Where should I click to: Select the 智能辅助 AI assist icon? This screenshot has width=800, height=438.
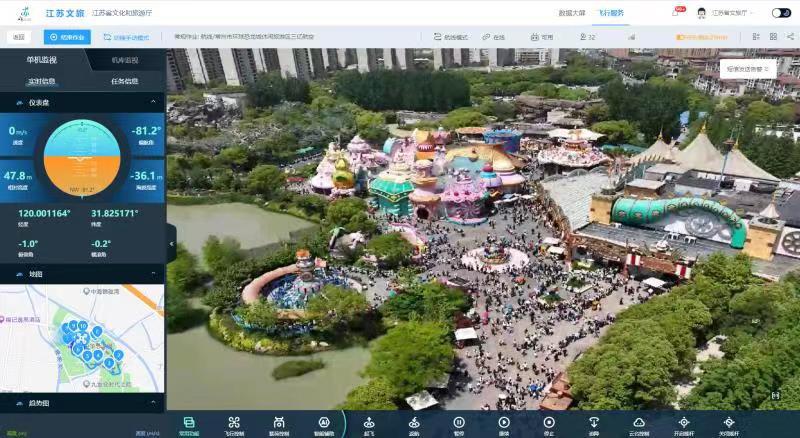(x=323, y=423)
